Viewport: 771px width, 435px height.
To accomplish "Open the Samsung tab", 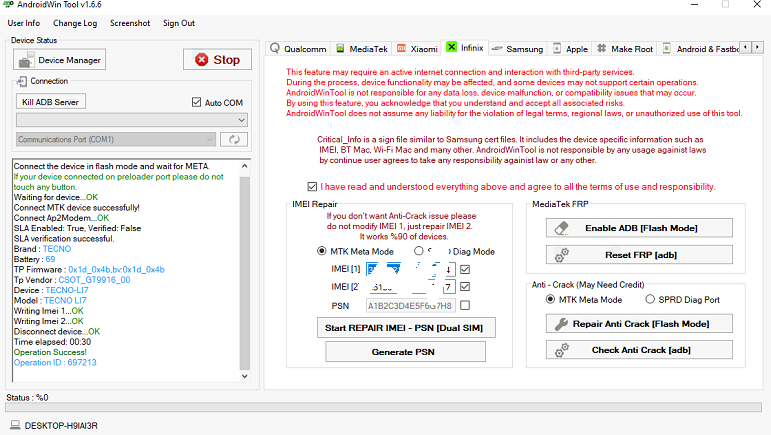I will [517, 48].
